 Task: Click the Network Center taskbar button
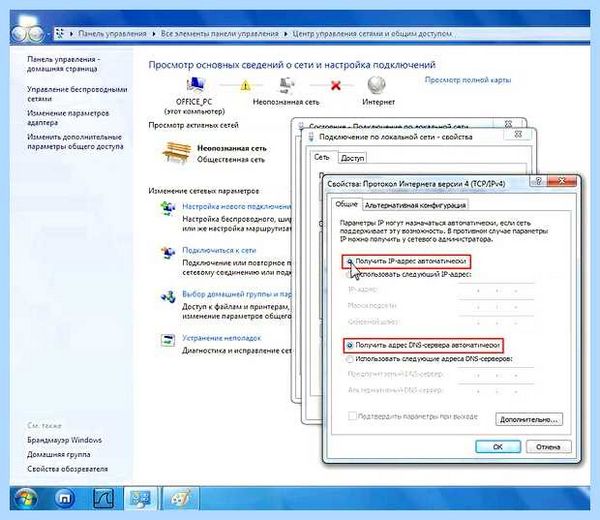140,499
